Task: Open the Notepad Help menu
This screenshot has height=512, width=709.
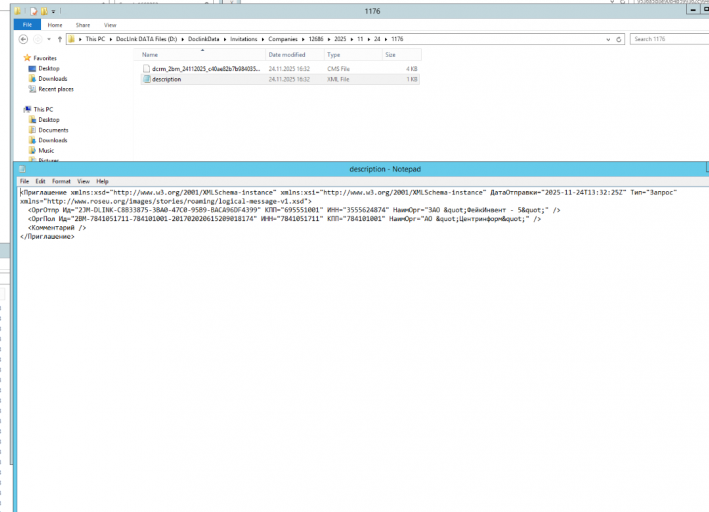Action: coord(102,181)
